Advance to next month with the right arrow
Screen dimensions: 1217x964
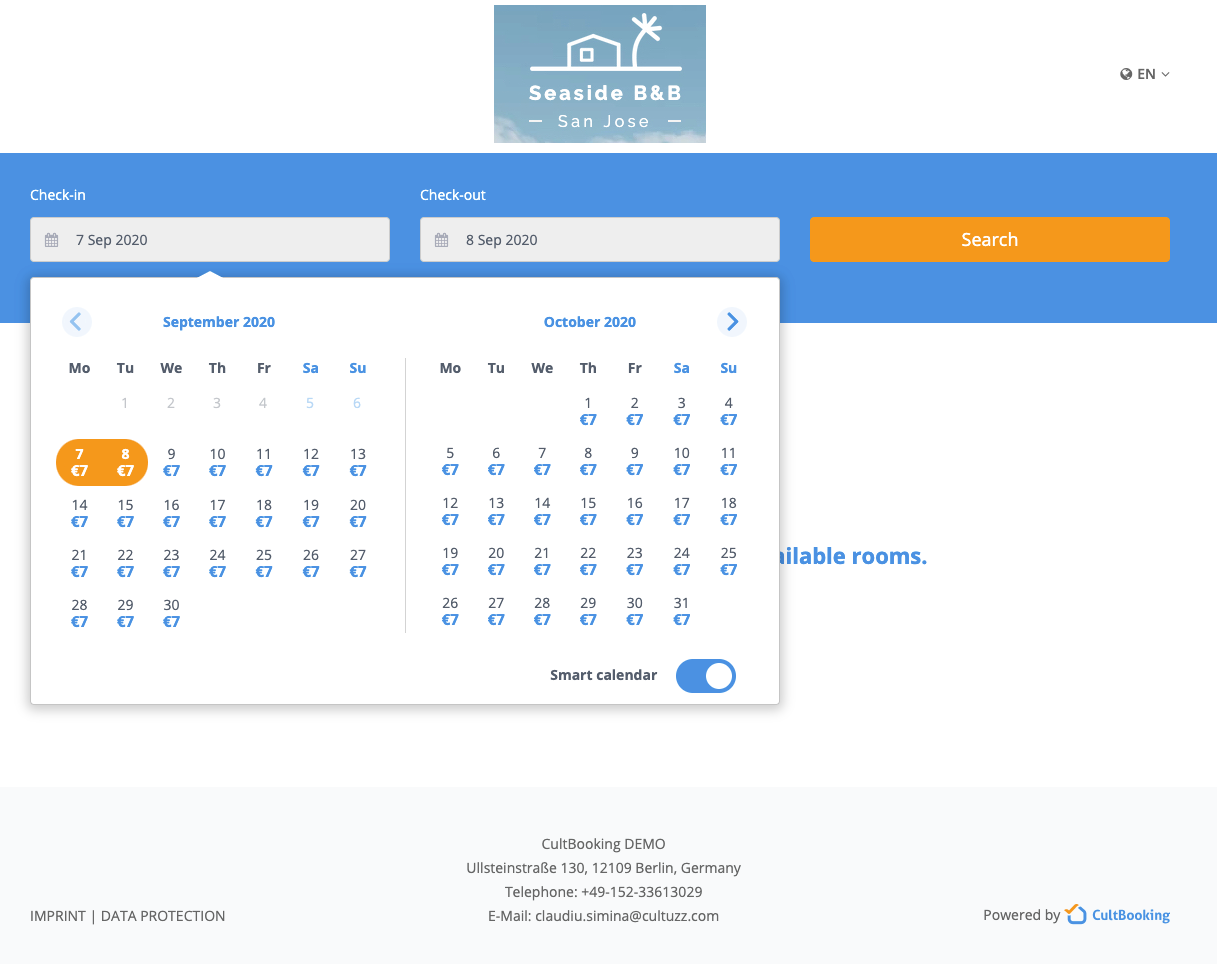pyautogui.click(x=731, y=321)
